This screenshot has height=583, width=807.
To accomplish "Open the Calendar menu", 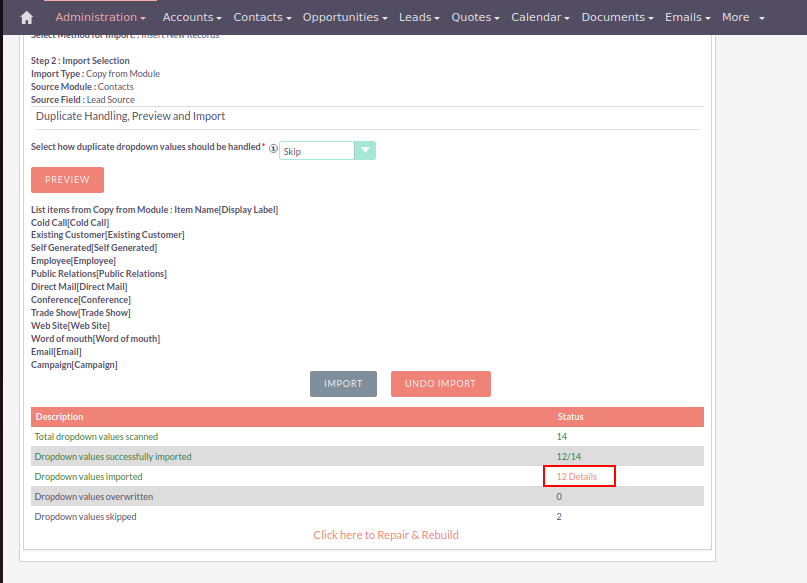I will (x=540, y=17).
